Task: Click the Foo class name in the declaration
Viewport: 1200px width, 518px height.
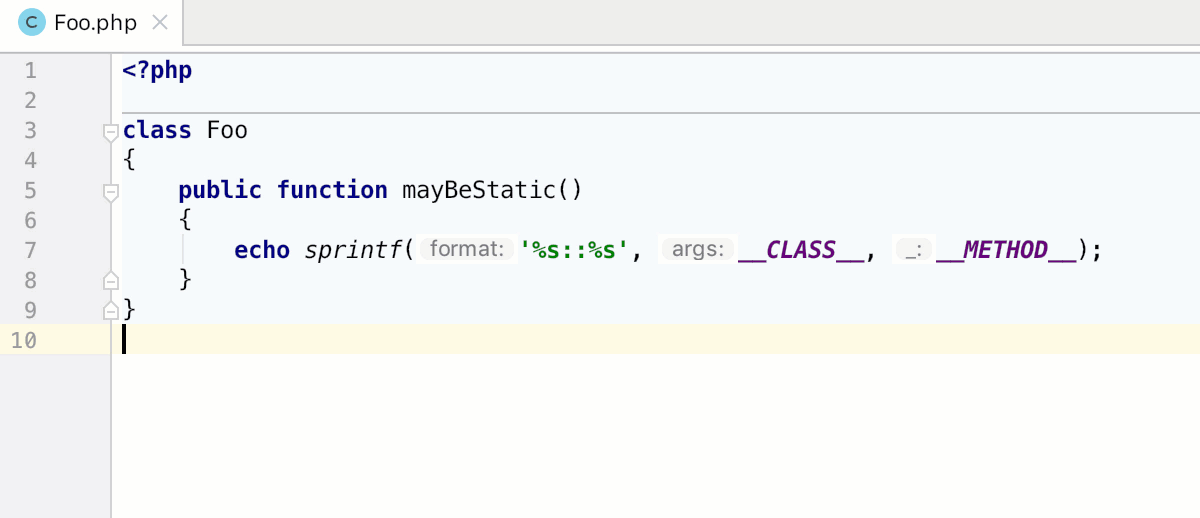Action: (x=227, y=131)
